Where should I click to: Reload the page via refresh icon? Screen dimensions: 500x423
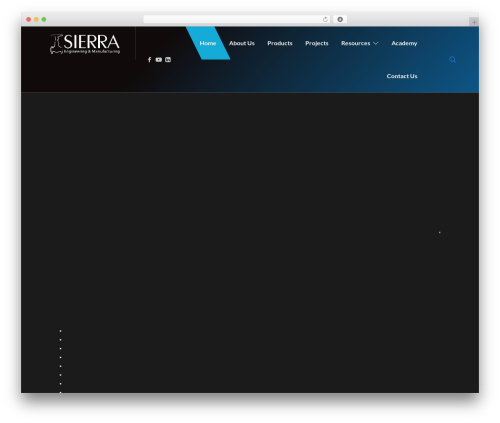point(325,19)
